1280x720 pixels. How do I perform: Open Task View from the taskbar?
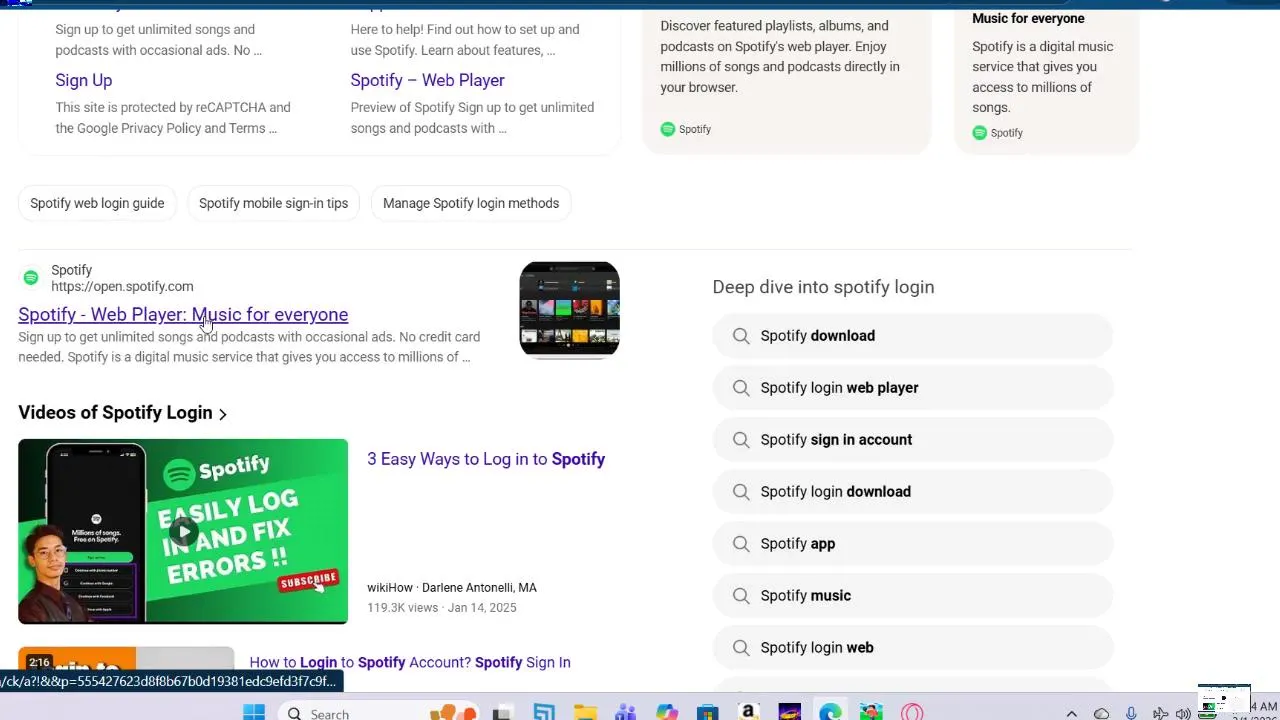502,712
